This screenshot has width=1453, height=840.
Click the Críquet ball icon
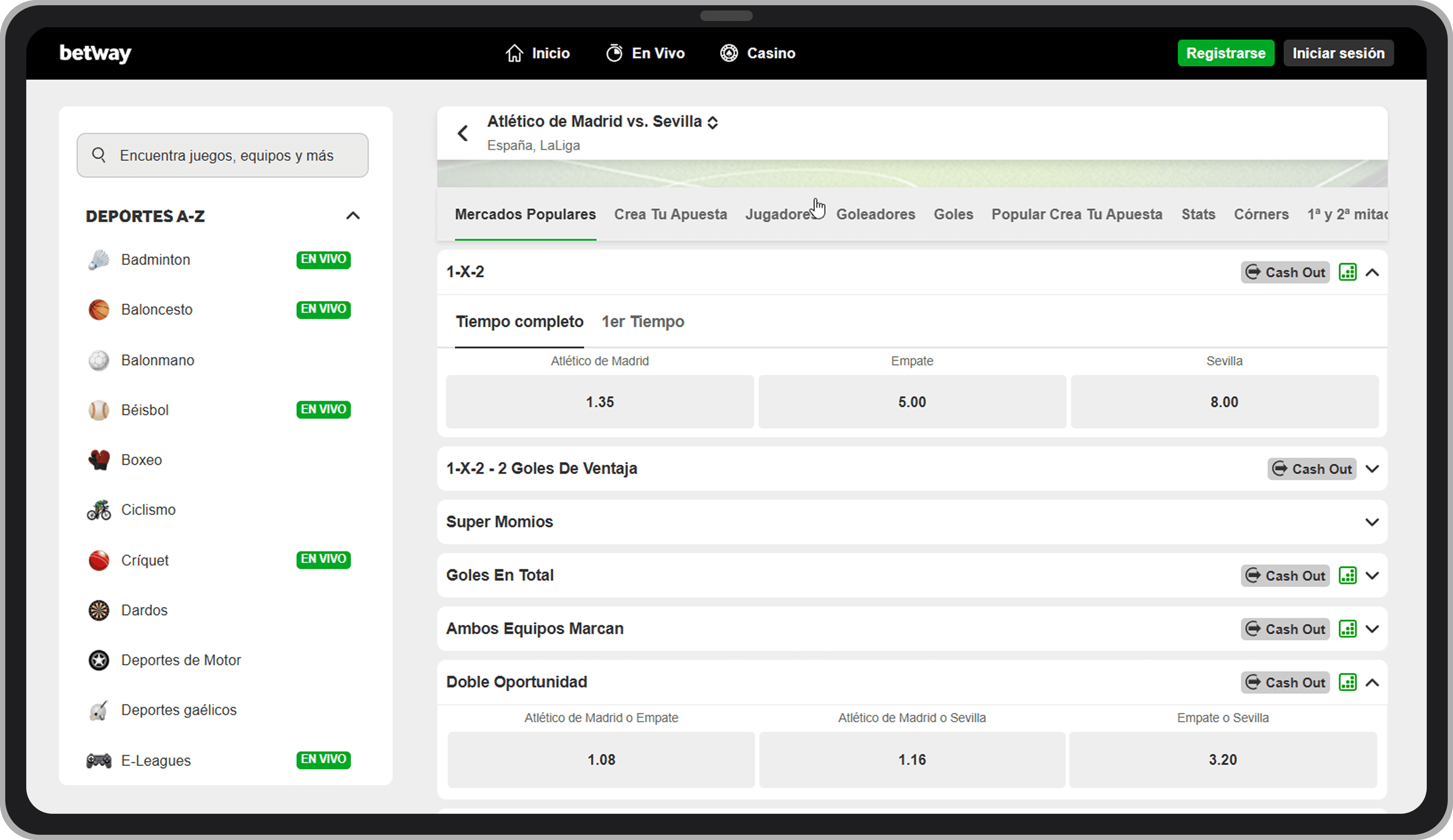(98, 560)
